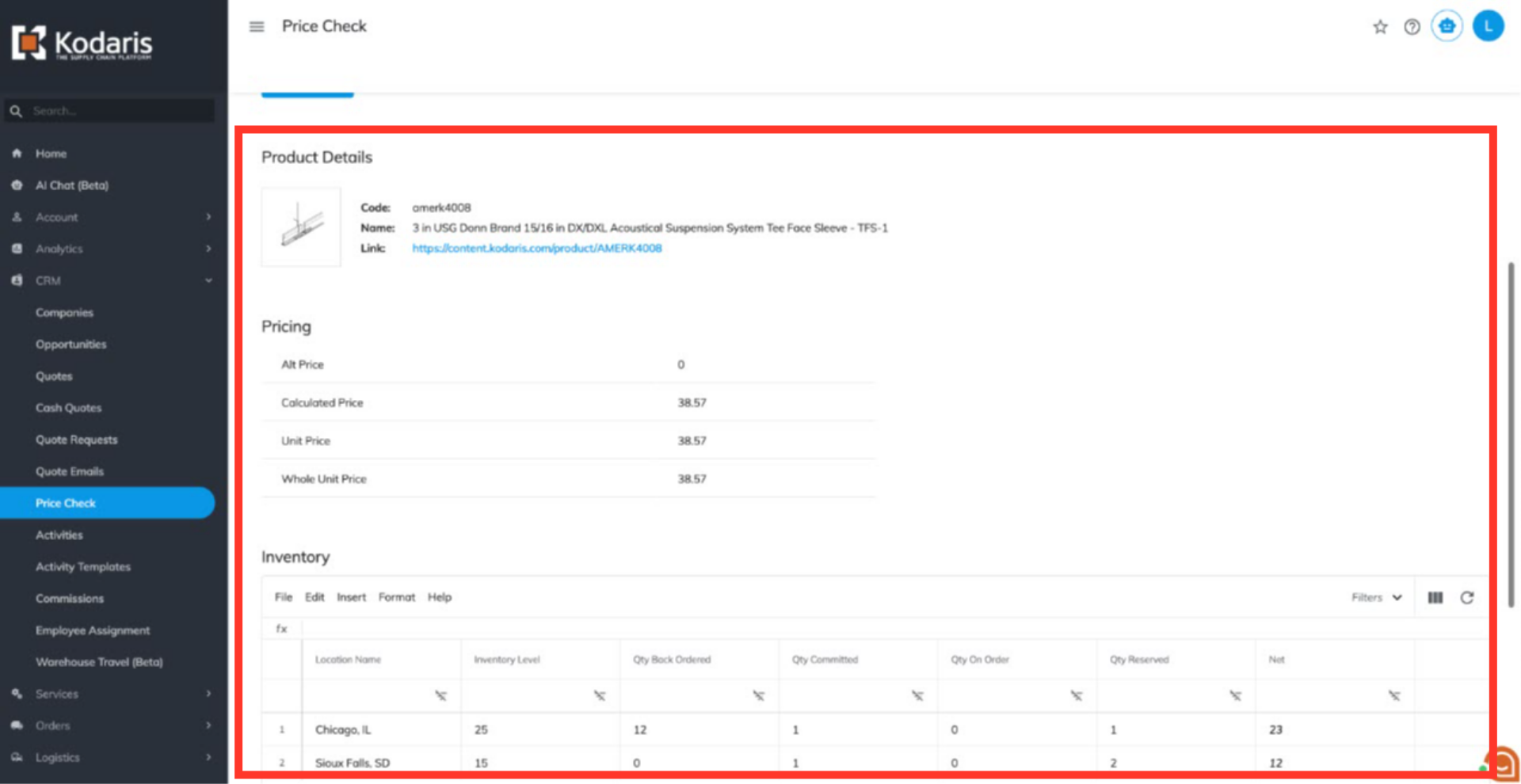
Task: Expand the Analytics sidebar section
Action: click(x=208, y=248)
